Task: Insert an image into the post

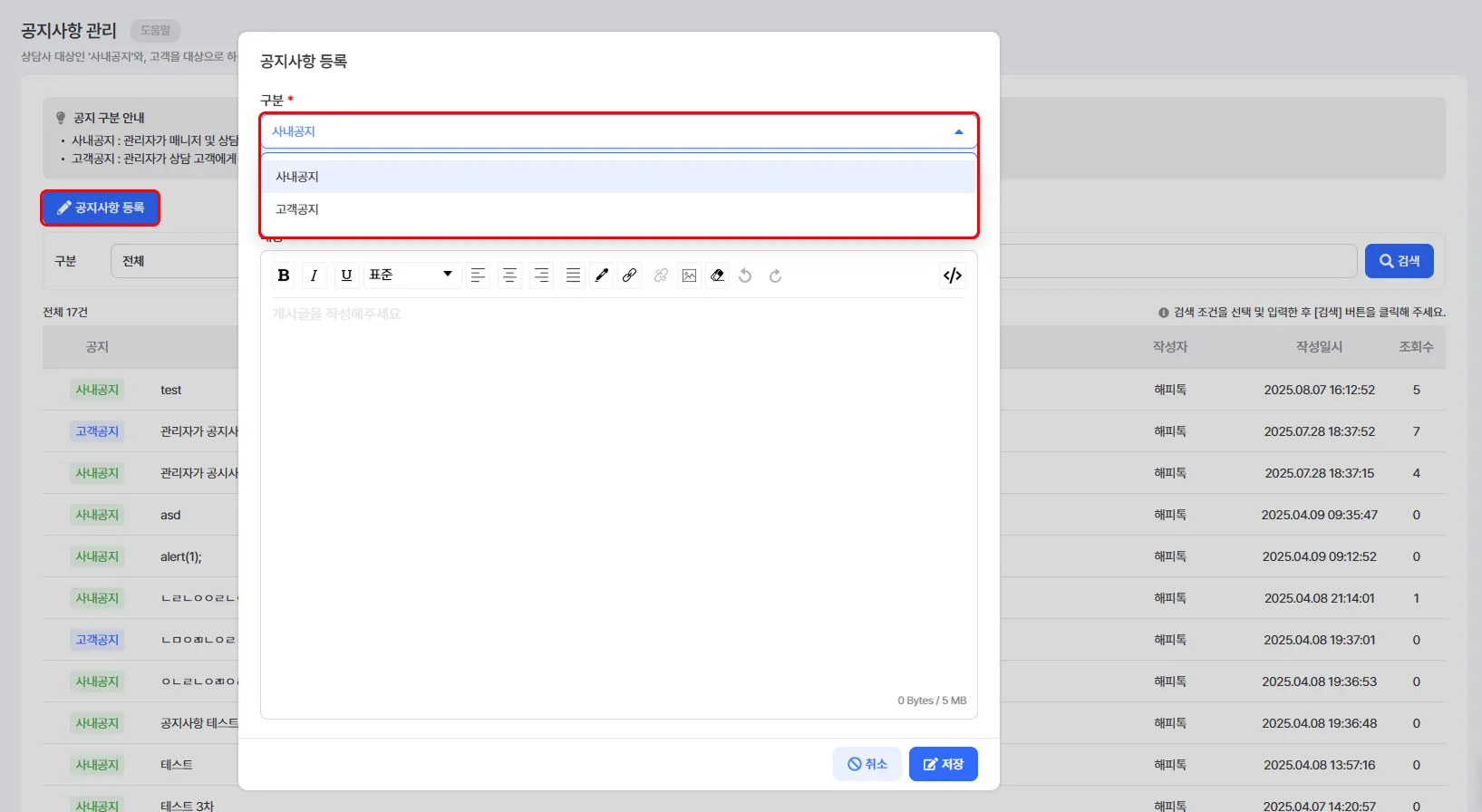Action: pos(690,275)
